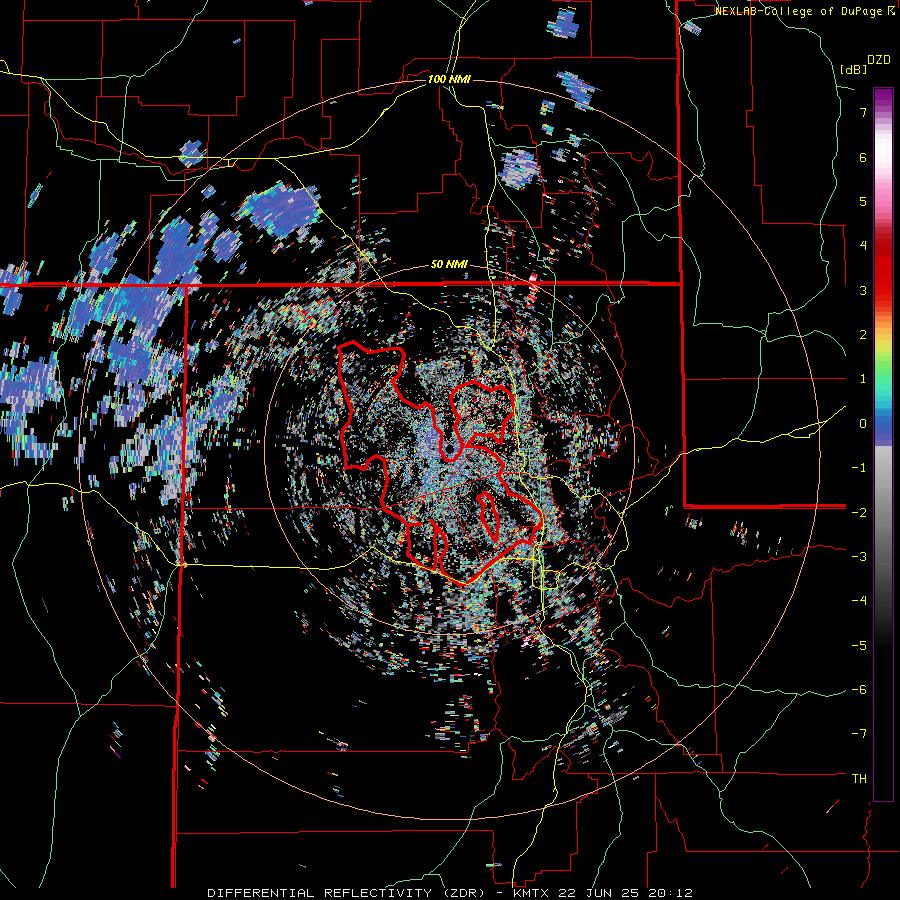Click the "[dB]" units label
The width and height of the screenshot is (900, 900).
854,69
